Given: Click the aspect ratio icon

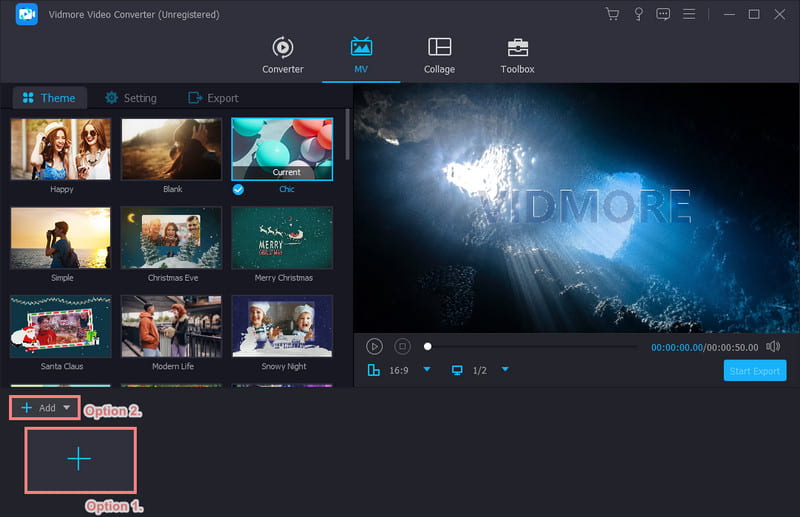Looking at the screenshot, I should coord(373,370).
